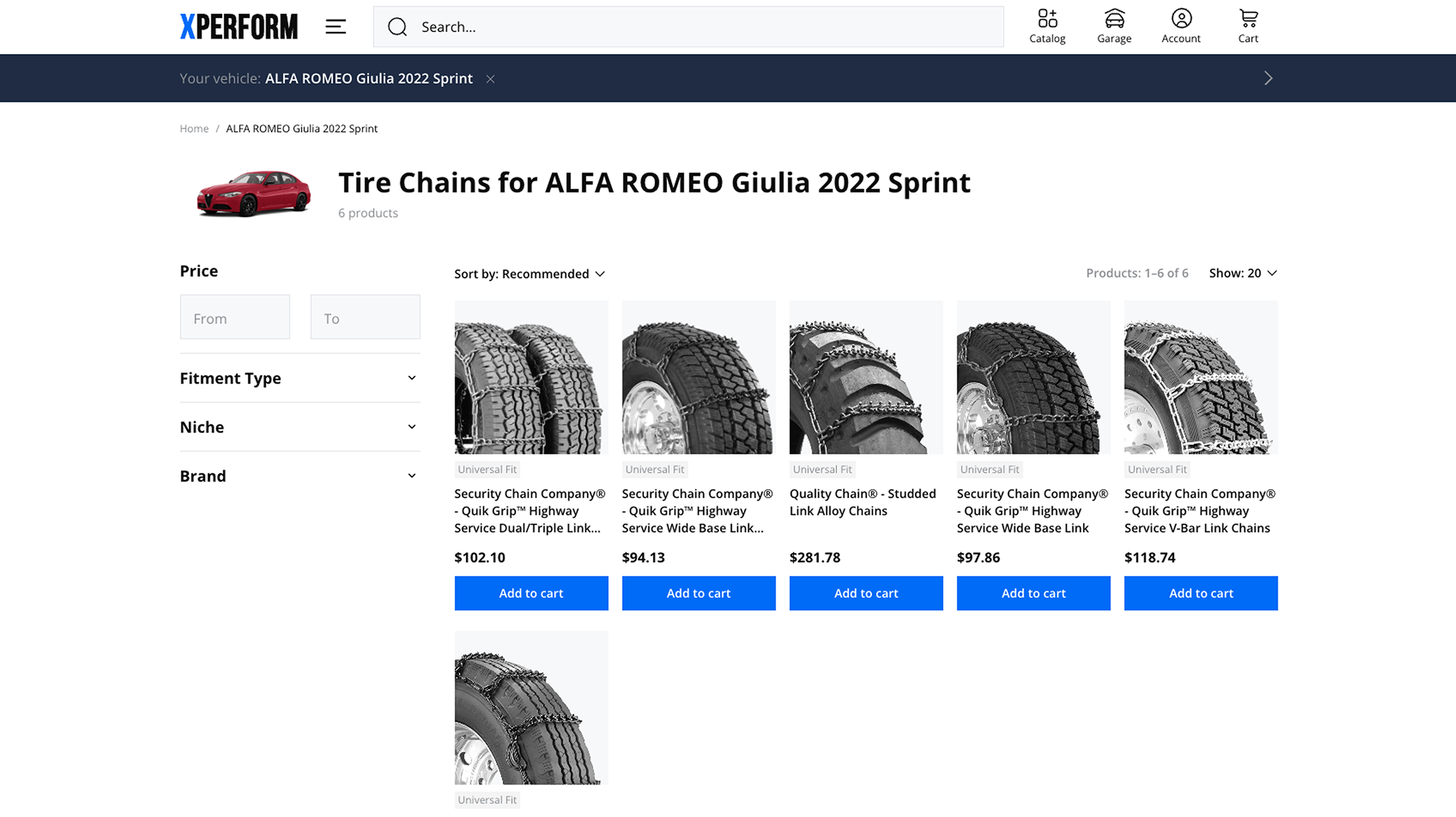Click the XPERFORM logo
The width and height of the screenshot is (1456, 817).
coord(238,27)
